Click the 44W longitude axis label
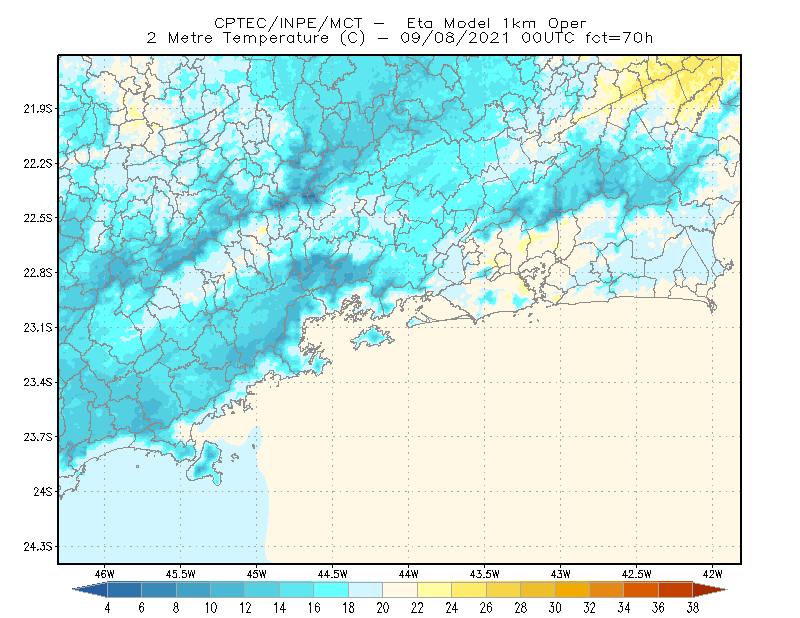800x618 pixels. [408, 574]
